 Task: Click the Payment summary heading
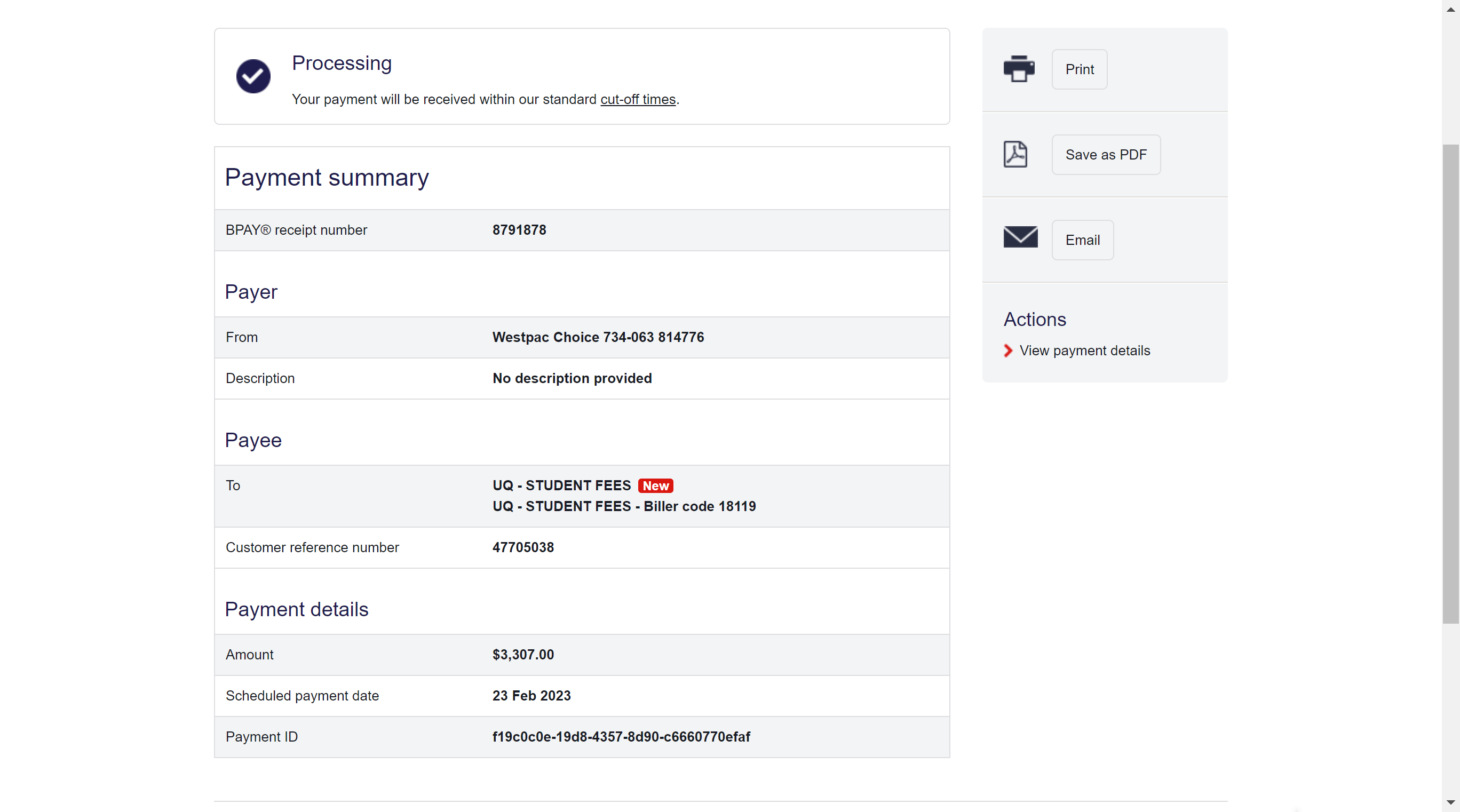pos(327,178)
